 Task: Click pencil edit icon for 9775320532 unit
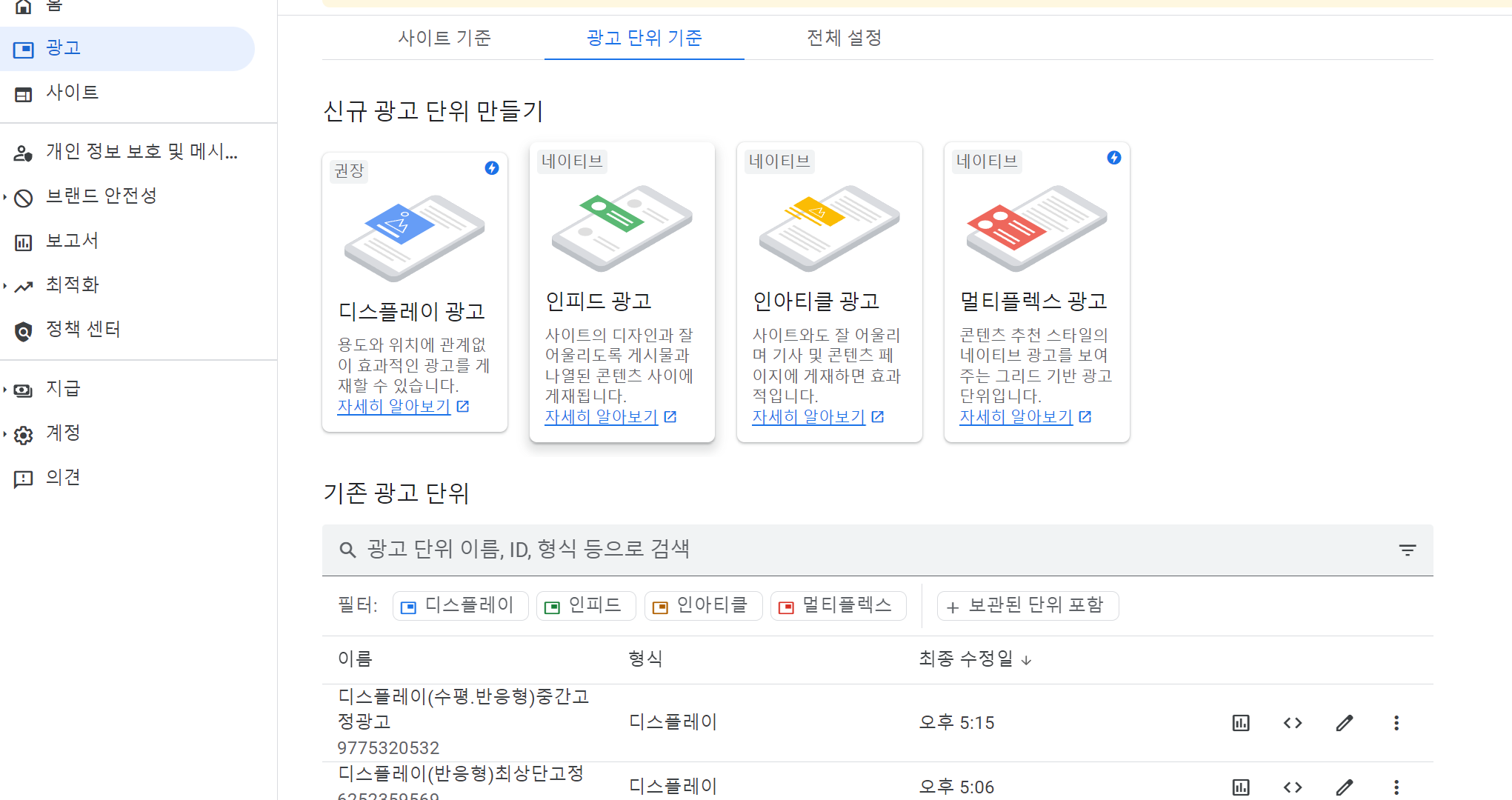point(1345,723)
